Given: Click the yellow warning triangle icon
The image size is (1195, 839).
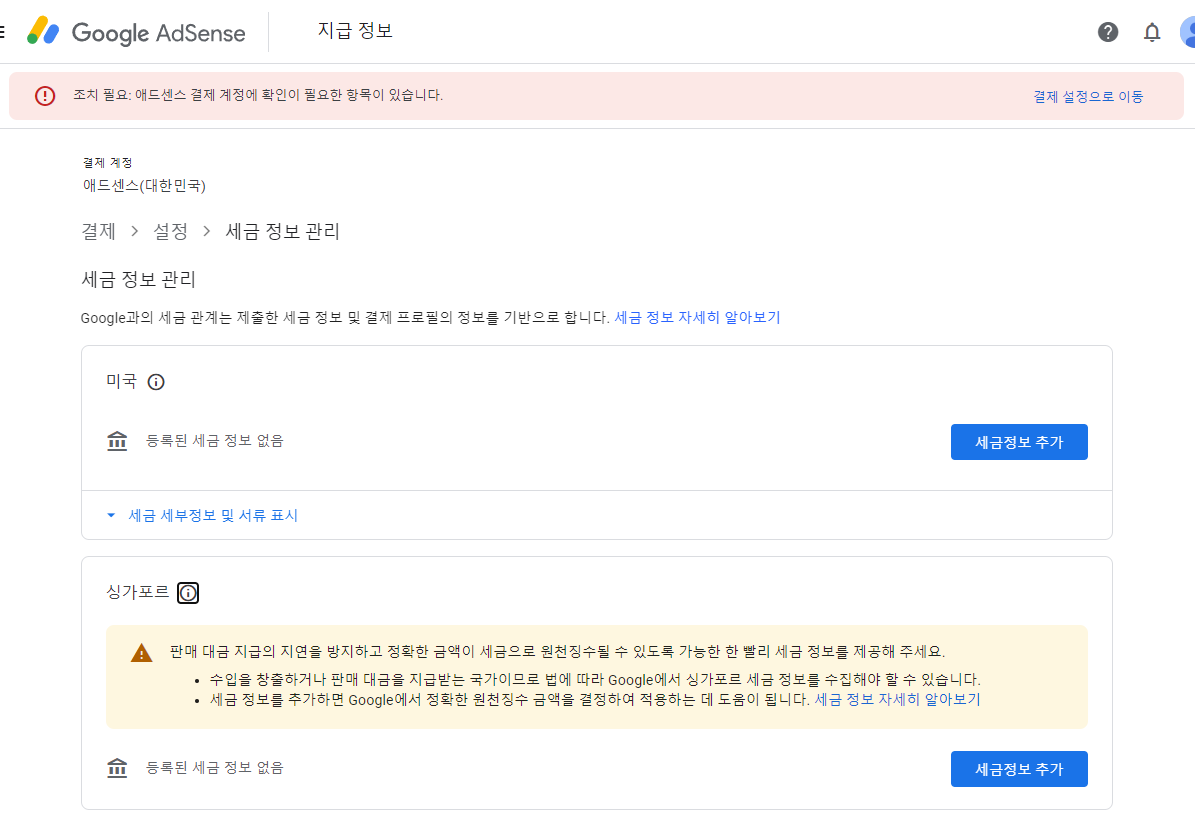Looking at the screenshot, I should pos(142,652).
